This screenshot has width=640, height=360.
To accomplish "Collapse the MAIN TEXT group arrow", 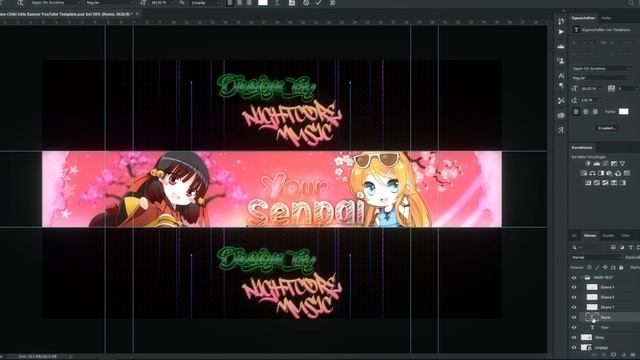I will [x=581, y=278].
